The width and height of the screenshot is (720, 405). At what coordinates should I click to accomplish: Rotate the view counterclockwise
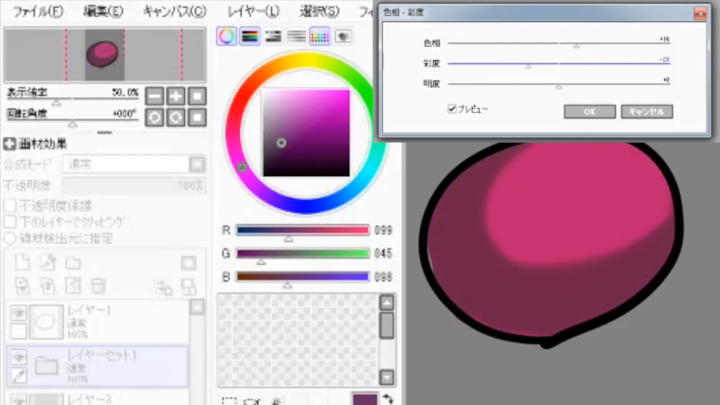click(155, 118)
